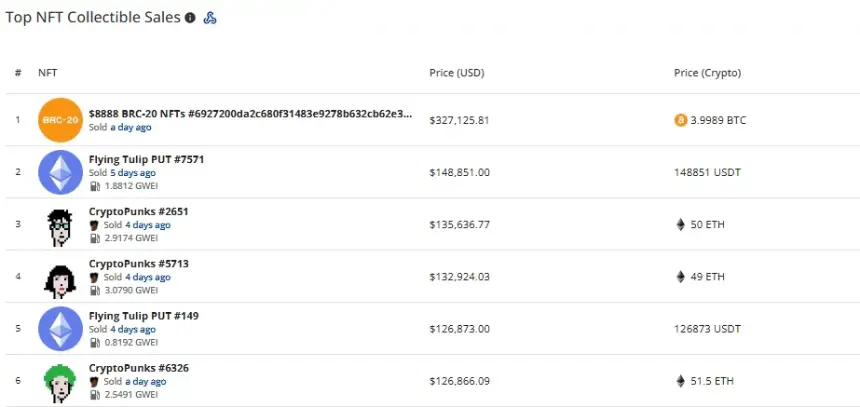Click the ETH diamond icon beside 49 ETH

coord(681,276)
